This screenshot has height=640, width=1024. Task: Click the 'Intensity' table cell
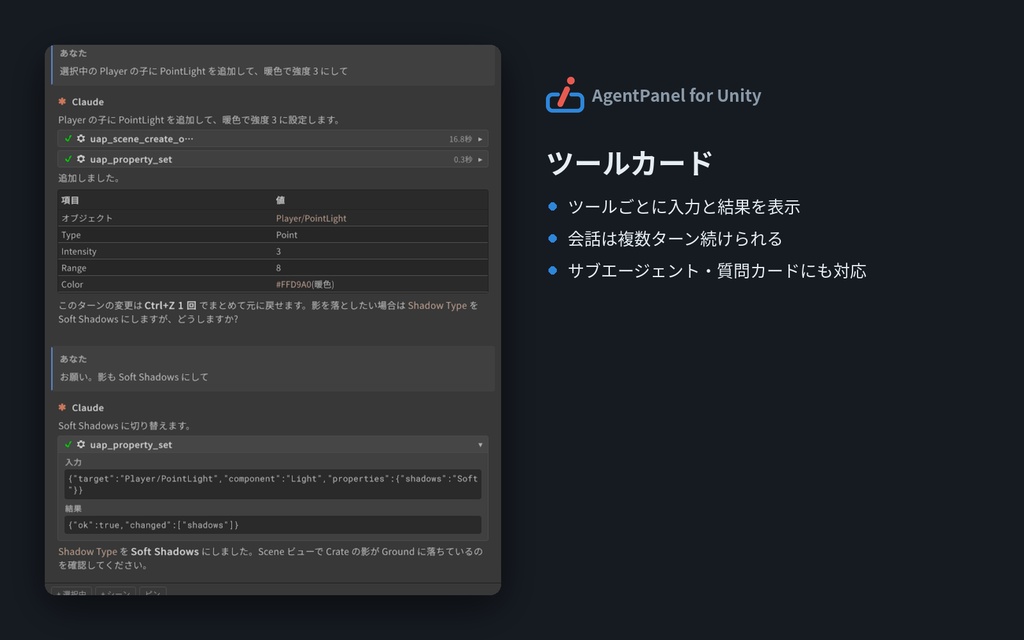(x=79, y=251)
